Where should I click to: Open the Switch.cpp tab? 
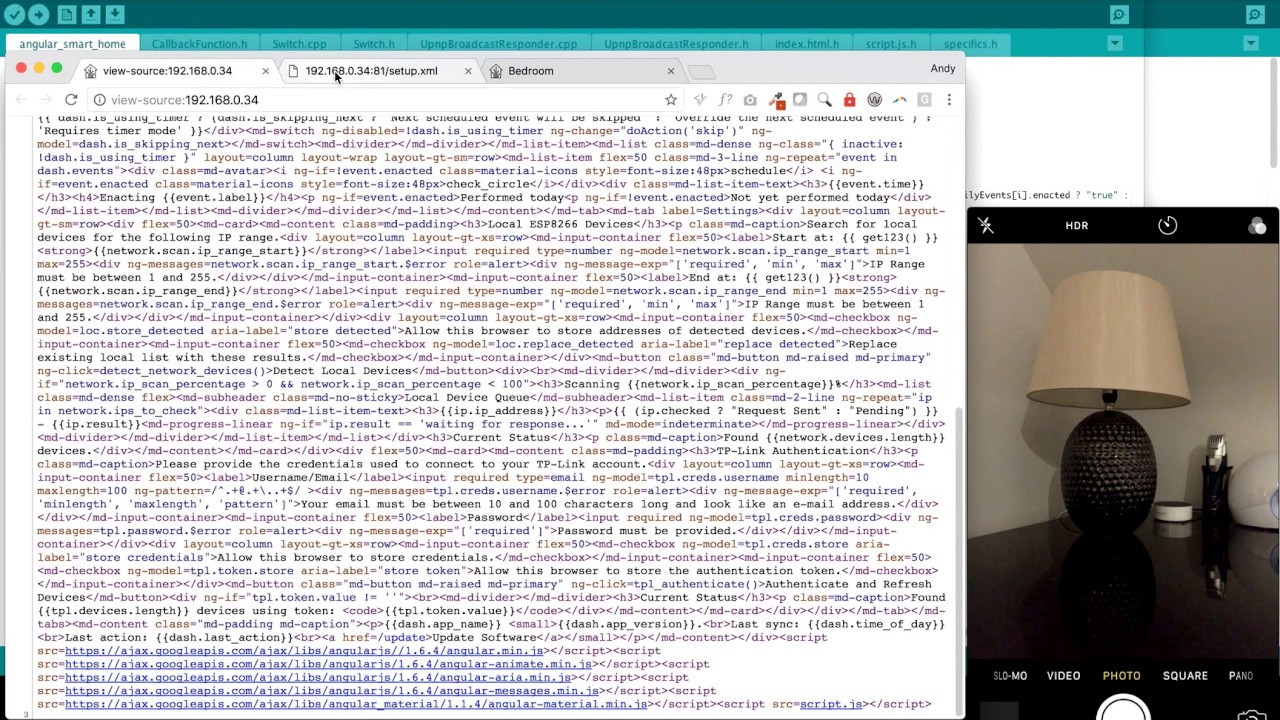(299, 44)
